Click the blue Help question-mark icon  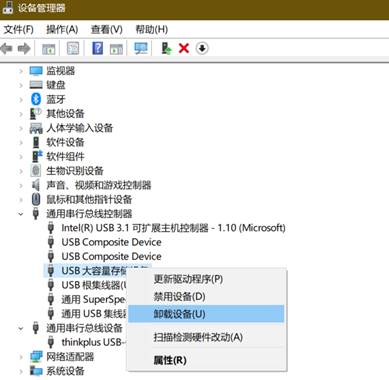pyautogui.click(x=97, y=49)
